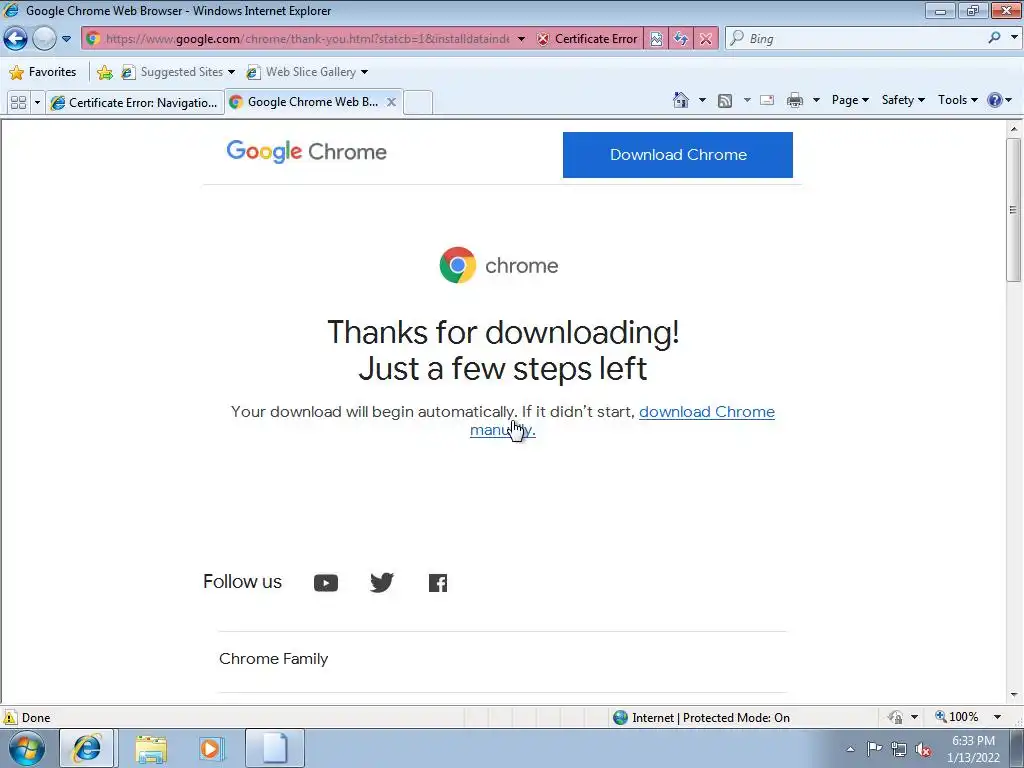Image resolution: width=1024 pixels, height=768 pixels.
Task: Close the Google Chrome Web Browser tab
Action: click(391, 102)
